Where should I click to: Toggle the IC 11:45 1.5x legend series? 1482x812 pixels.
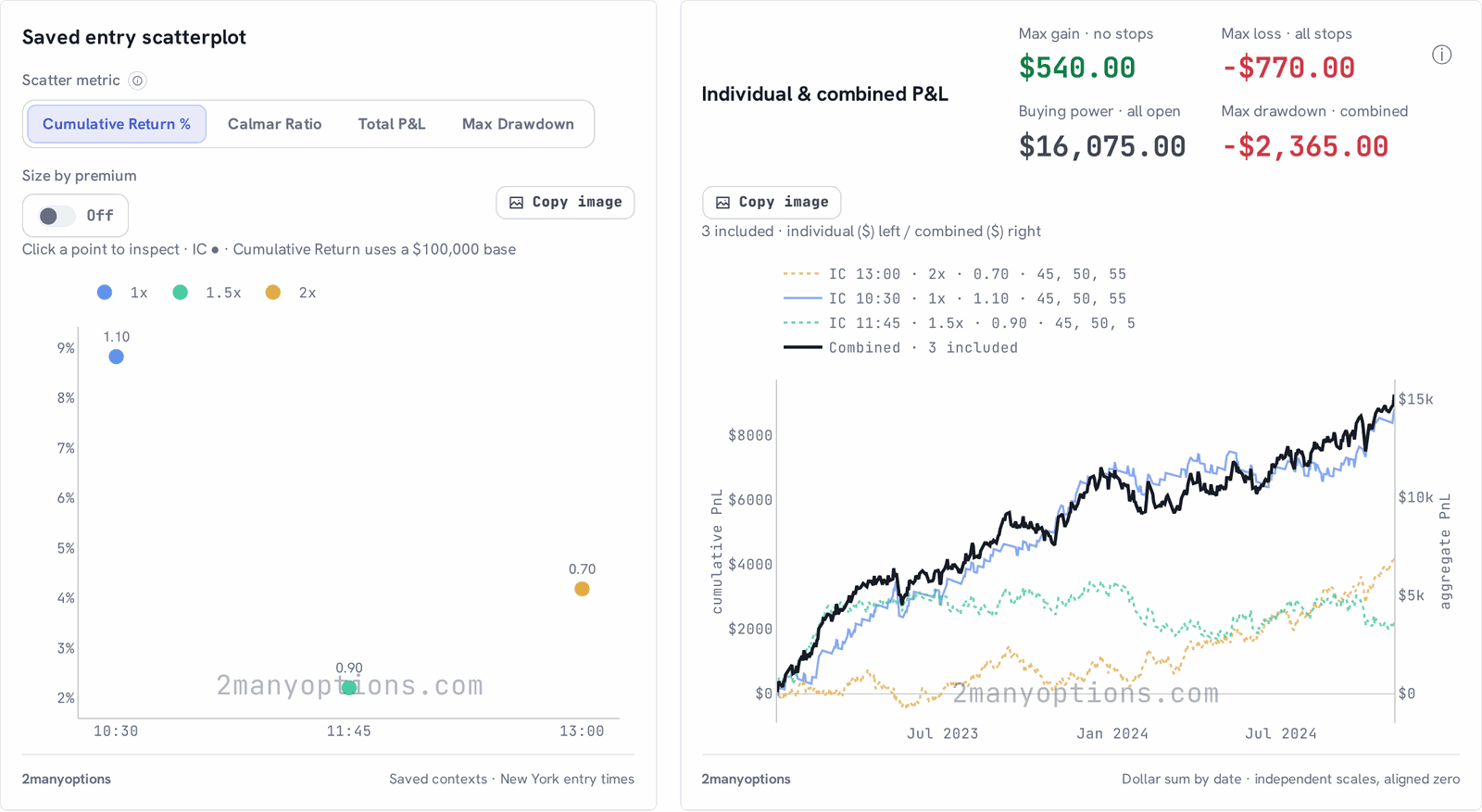(959, 323)
